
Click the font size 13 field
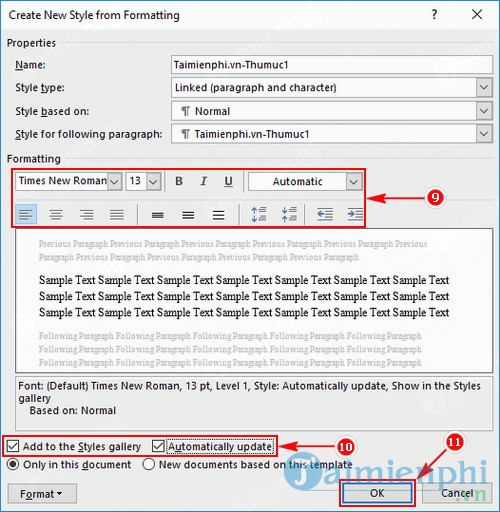pos(136,181)
